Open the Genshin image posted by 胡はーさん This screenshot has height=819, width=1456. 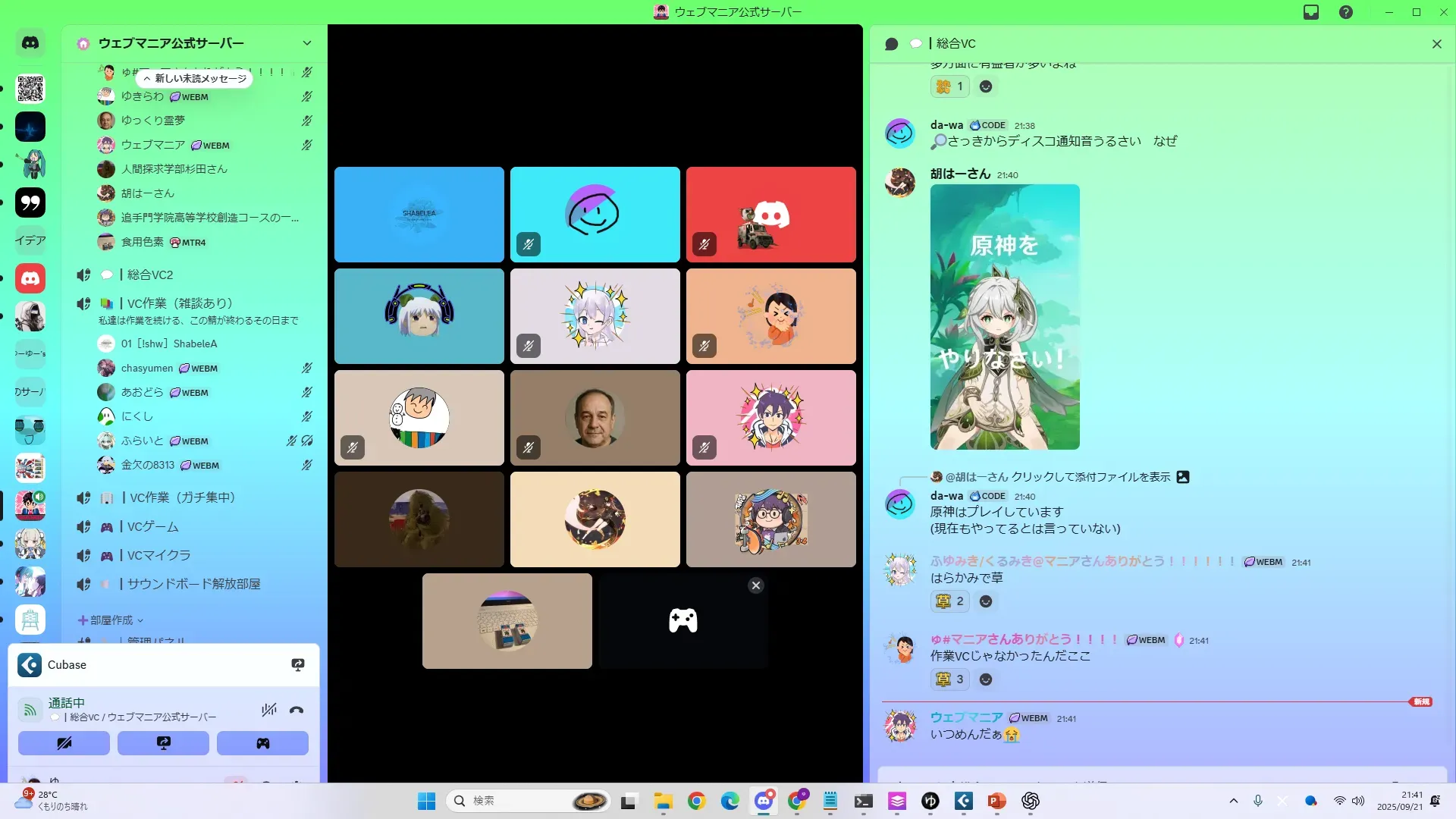1004,317
